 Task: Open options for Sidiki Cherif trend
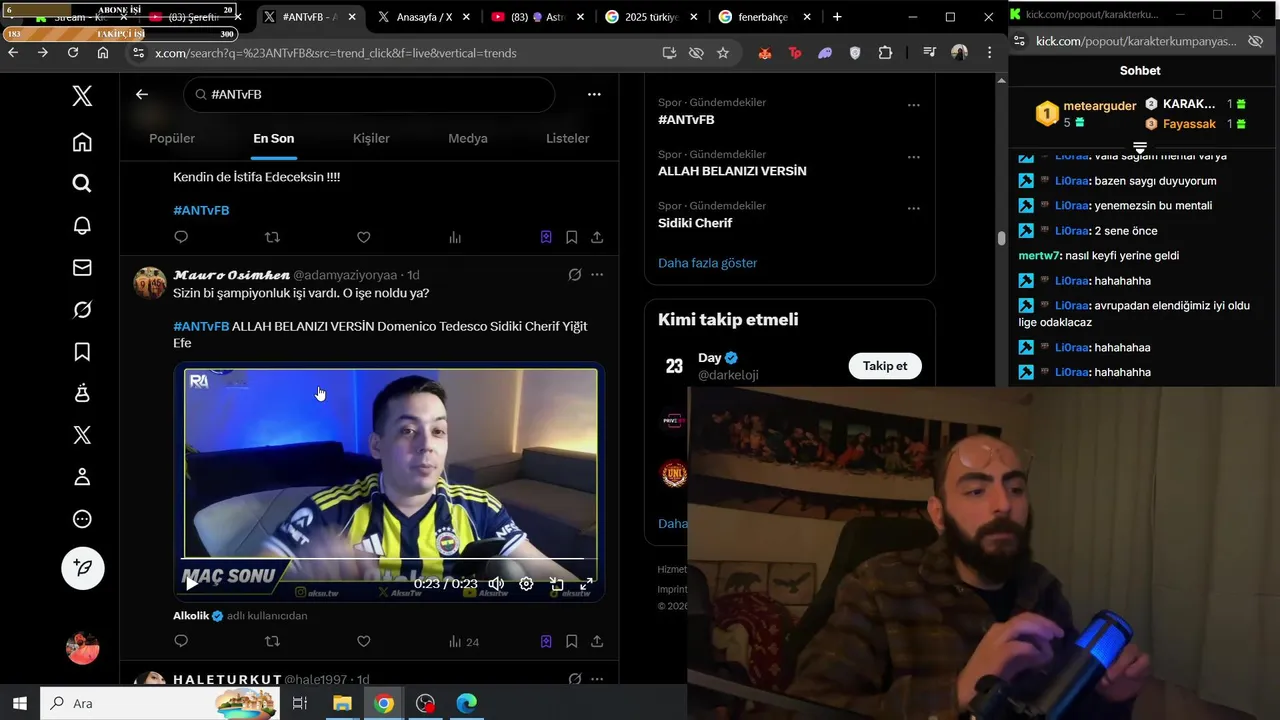click(913, 208)
